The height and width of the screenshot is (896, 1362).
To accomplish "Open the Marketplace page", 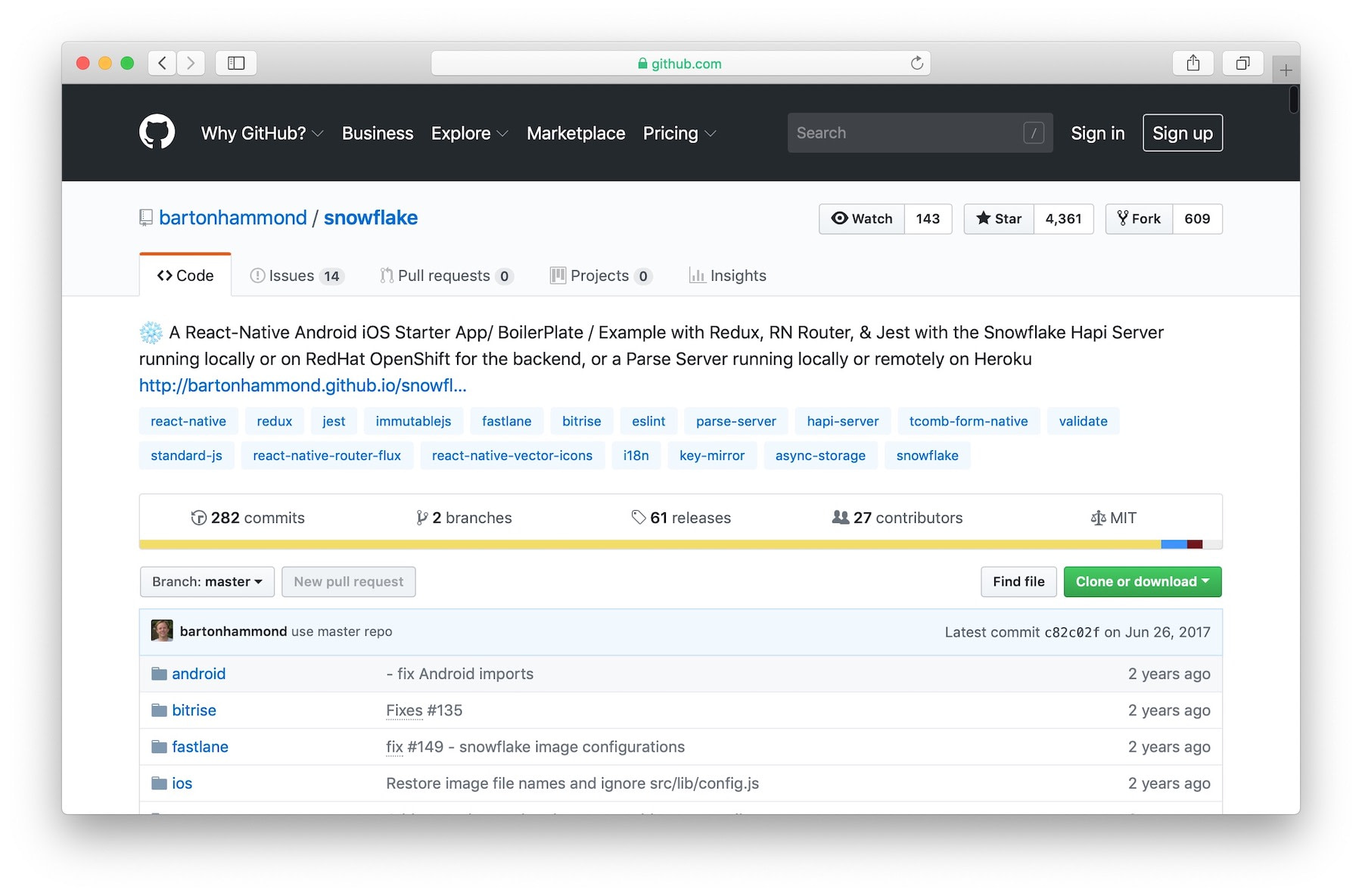I will (x=576, y=133).
